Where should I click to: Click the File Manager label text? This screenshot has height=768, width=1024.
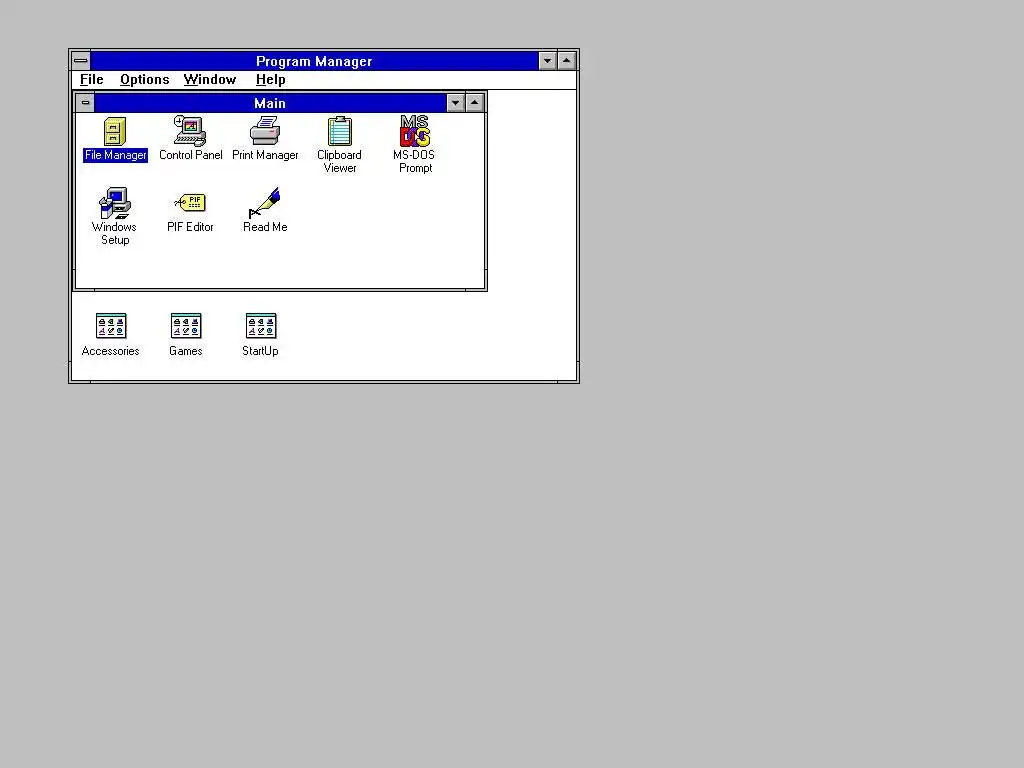point(116,155)
